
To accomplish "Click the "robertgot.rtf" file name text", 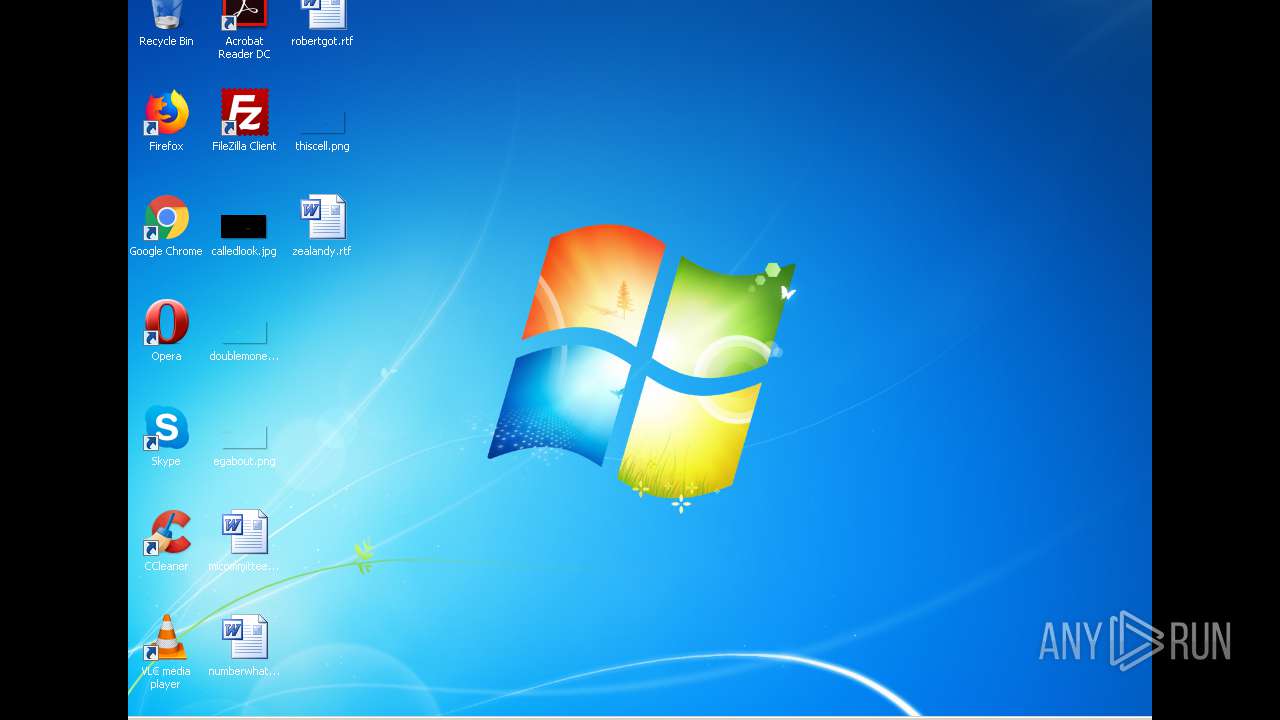I will [x=322, y=41].
